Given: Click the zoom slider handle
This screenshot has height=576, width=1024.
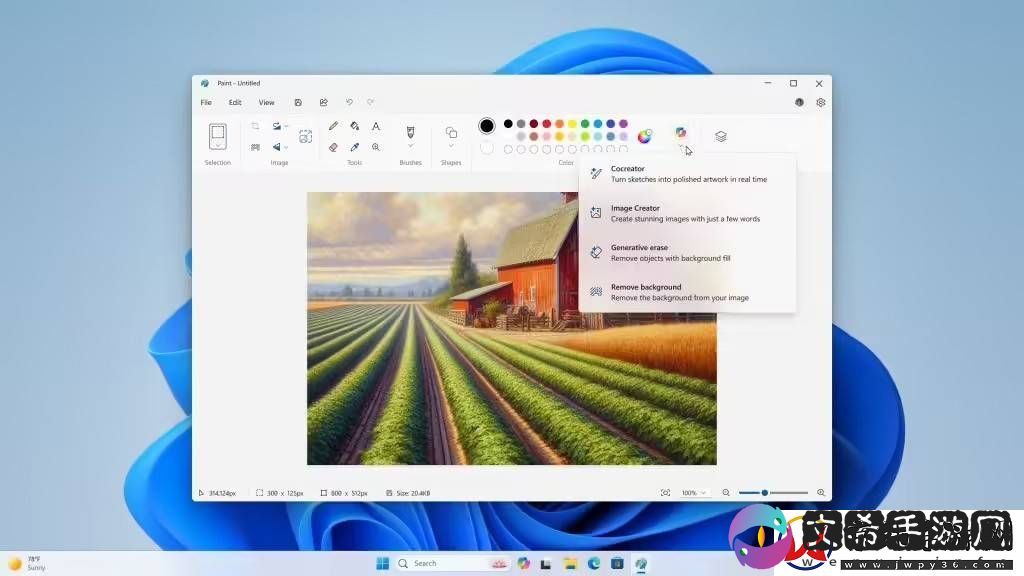Looking at the screenshot, I should [x=765, y=493].
